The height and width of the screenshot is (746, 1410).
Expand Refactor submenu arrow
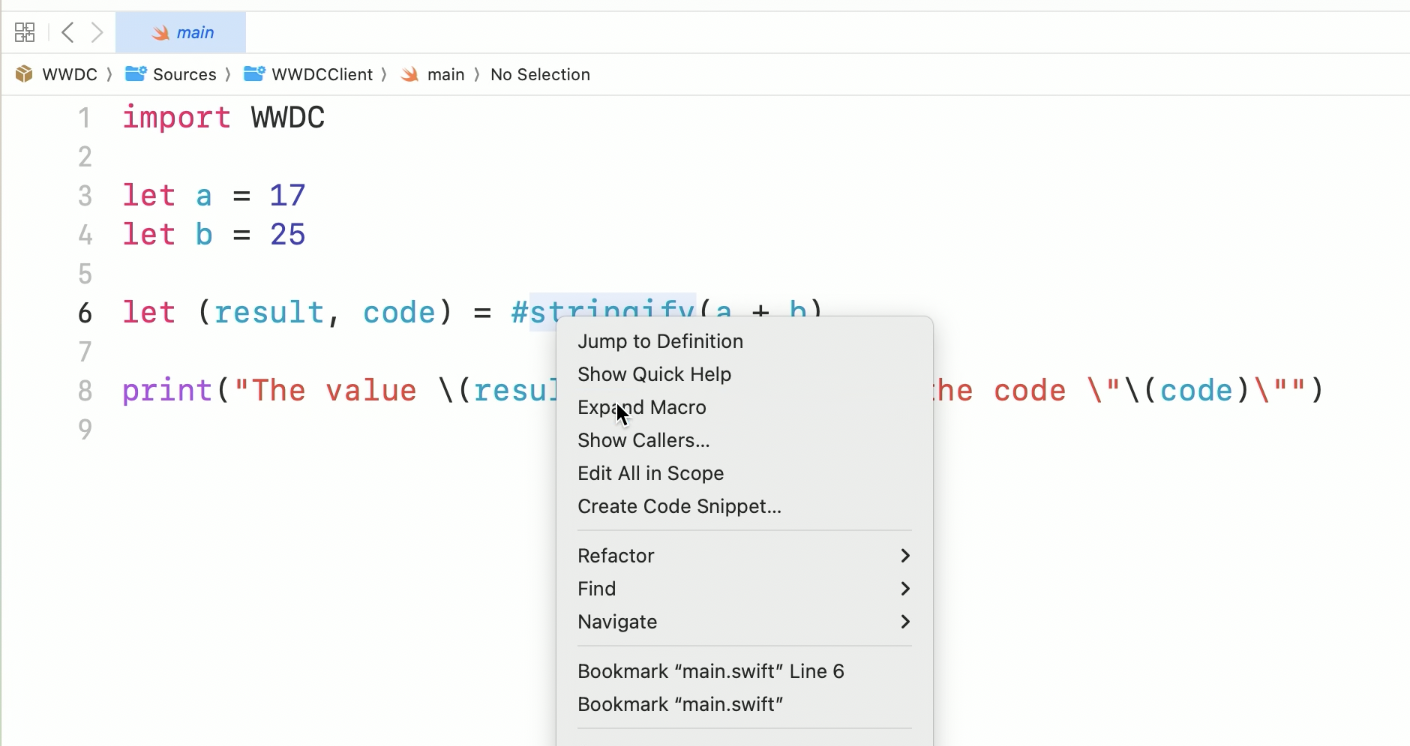coord(905,555)
